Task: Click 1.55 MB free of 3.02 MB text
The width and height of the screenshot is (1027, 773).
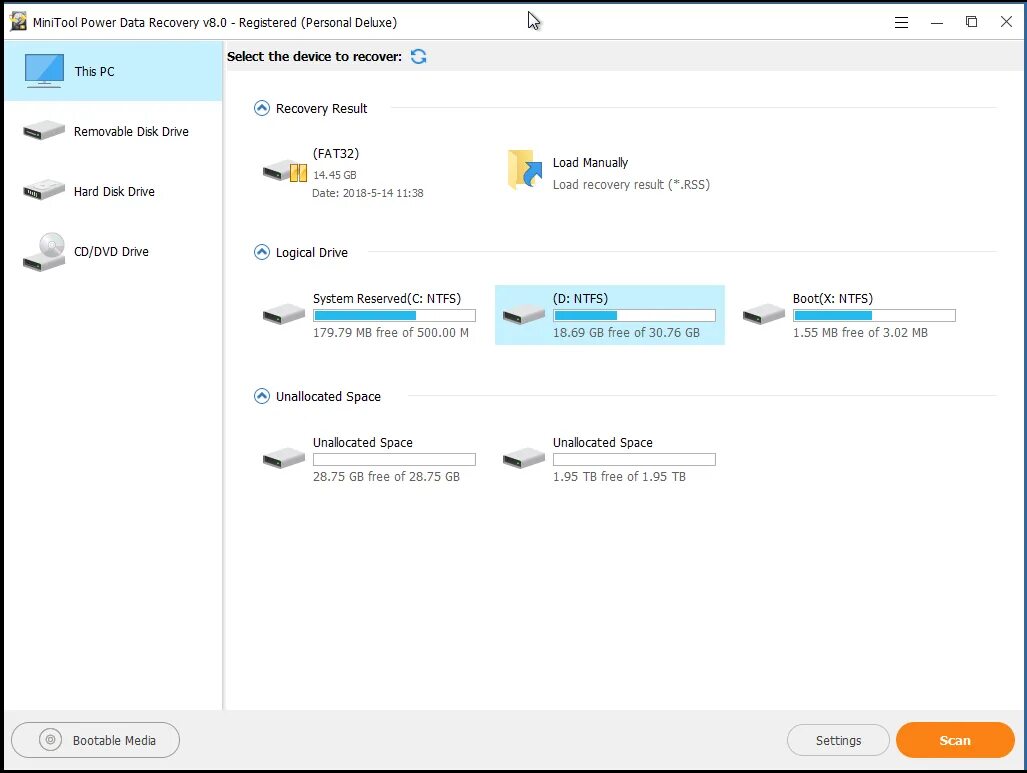Action: 860,333
